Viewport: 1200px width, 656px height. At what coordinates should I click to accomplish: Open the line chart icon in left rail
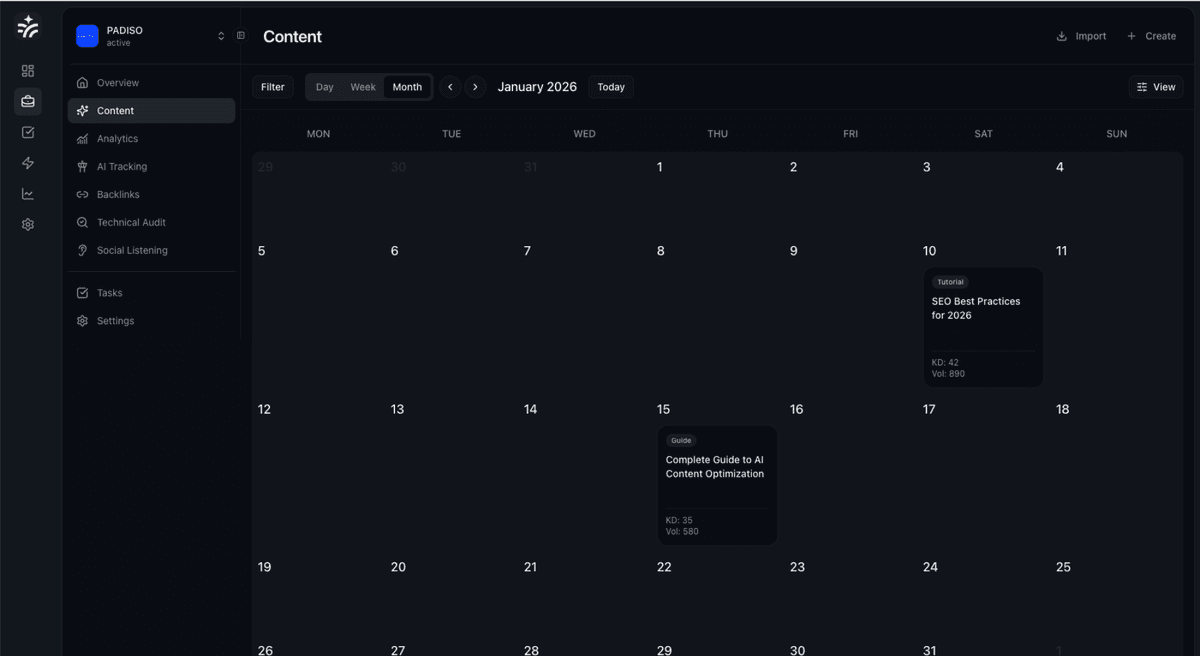pos(28,194)
